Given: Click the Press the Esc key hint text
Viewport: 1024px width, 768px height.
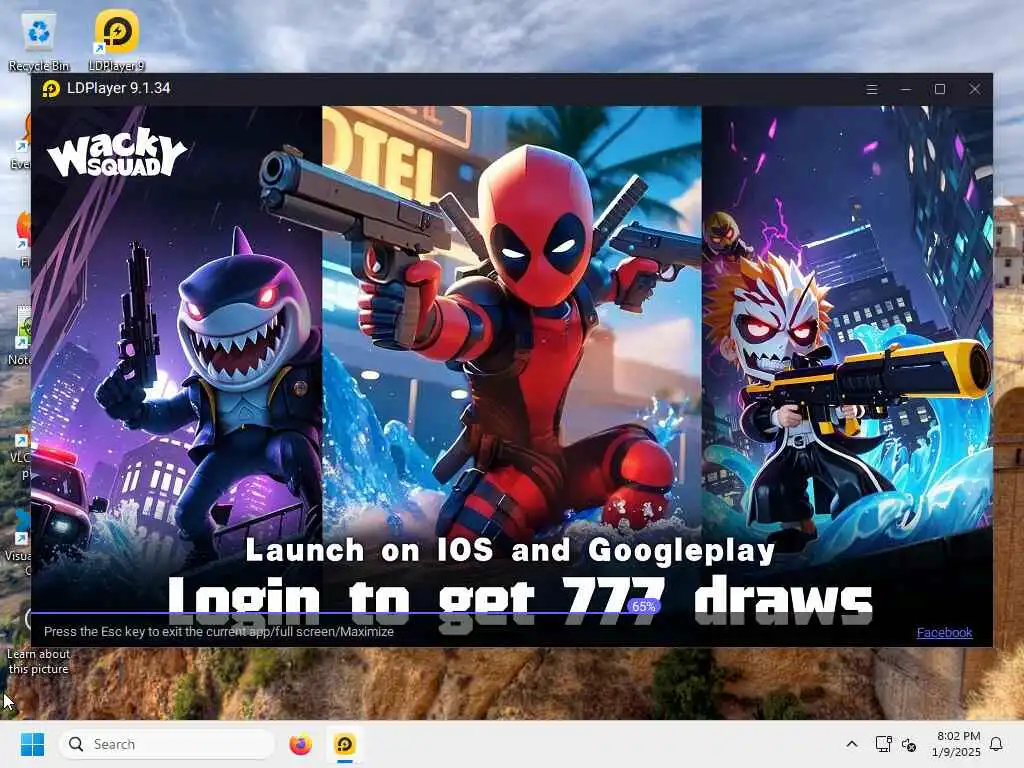Looking at the screenshot, I should pyautogui.click(x=219, y=632).
